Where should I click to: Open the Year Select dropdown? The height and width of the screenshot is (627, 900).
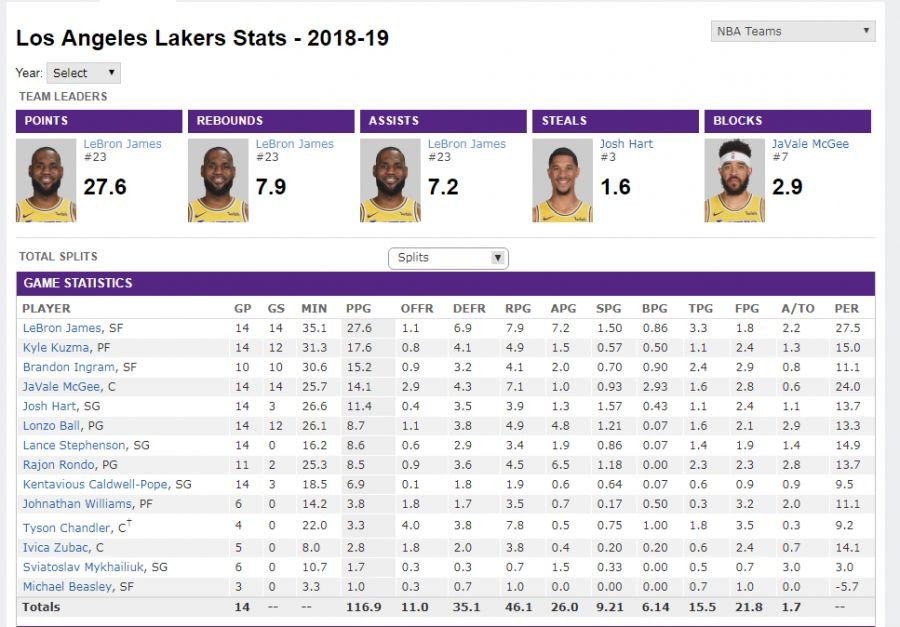pos(83,73)
